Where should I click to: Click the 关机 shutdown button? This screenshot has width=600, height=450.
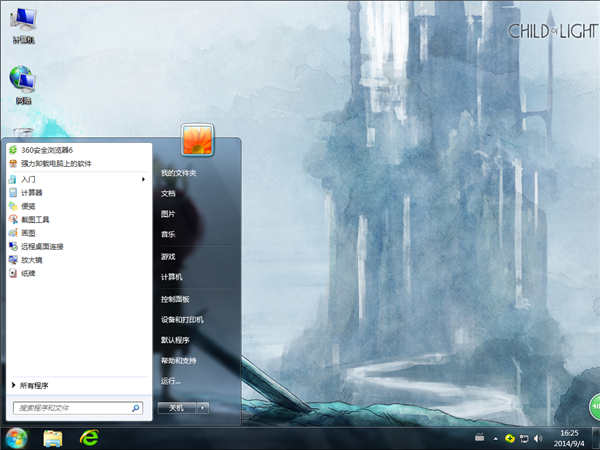[174, 408]
